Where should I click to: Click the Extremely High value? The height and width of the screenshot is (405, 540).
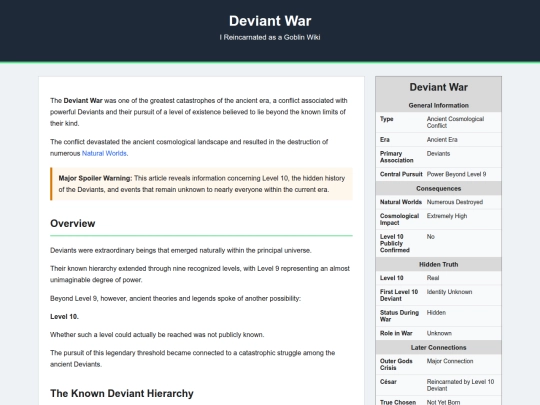coord(447,216)
